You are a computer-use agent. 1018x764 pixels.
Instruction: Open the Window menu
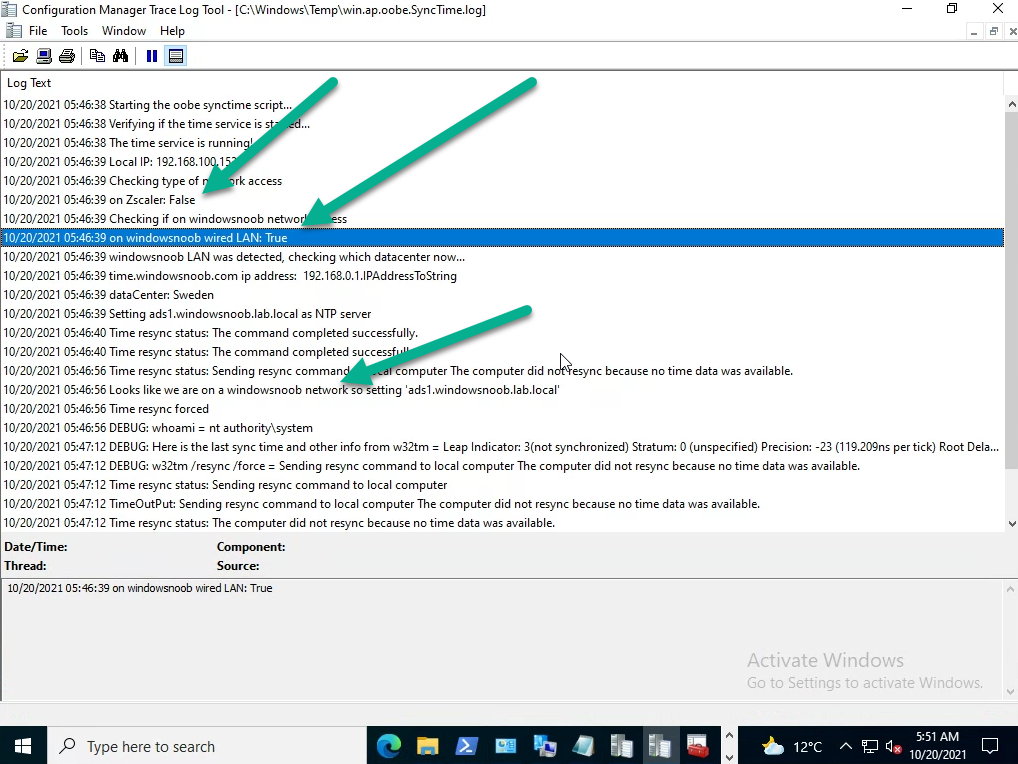pos(123,31)
